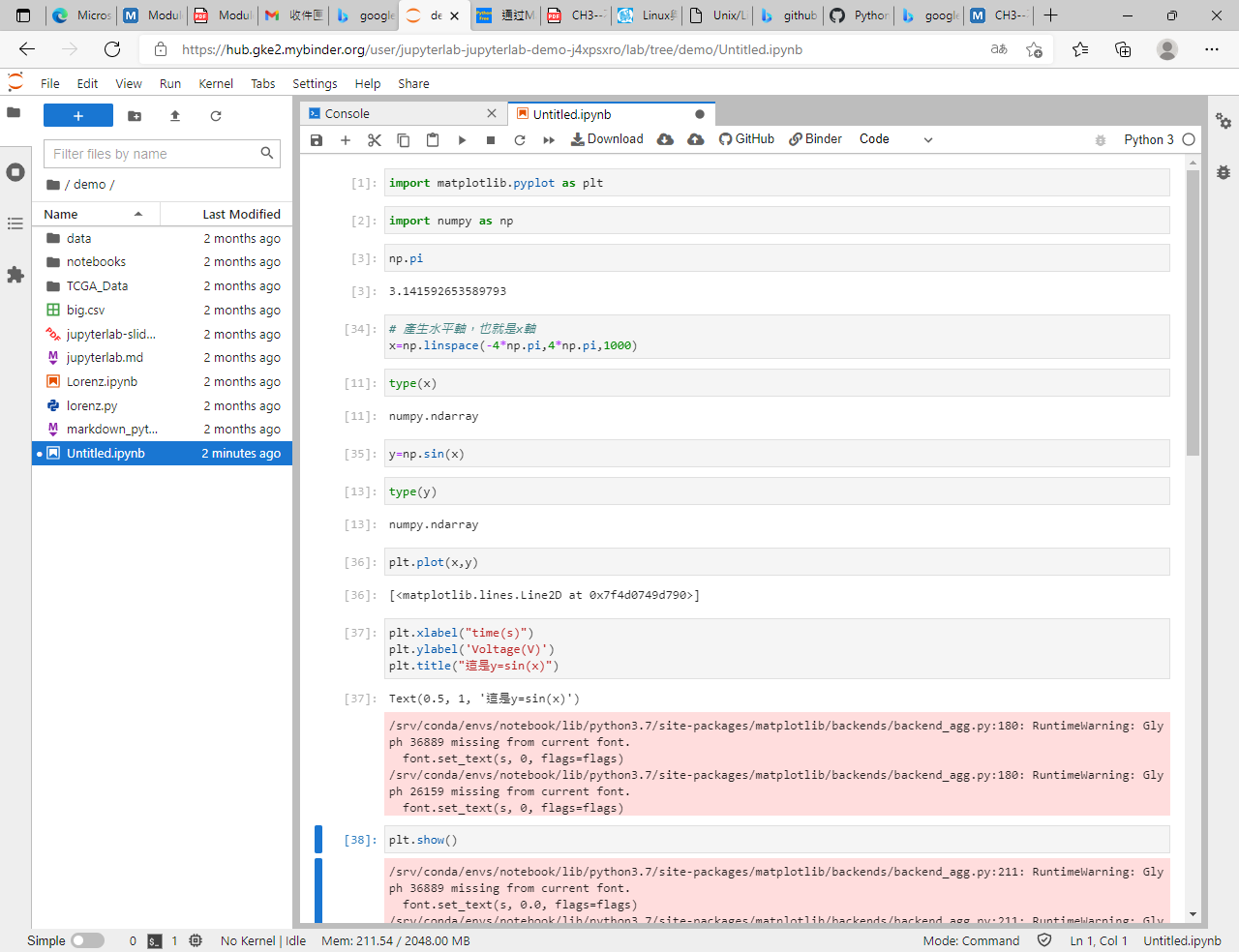Cut the selected cells with scissors icon
The height and width of the screenshot is (952, 1239).
coord(374,139)
